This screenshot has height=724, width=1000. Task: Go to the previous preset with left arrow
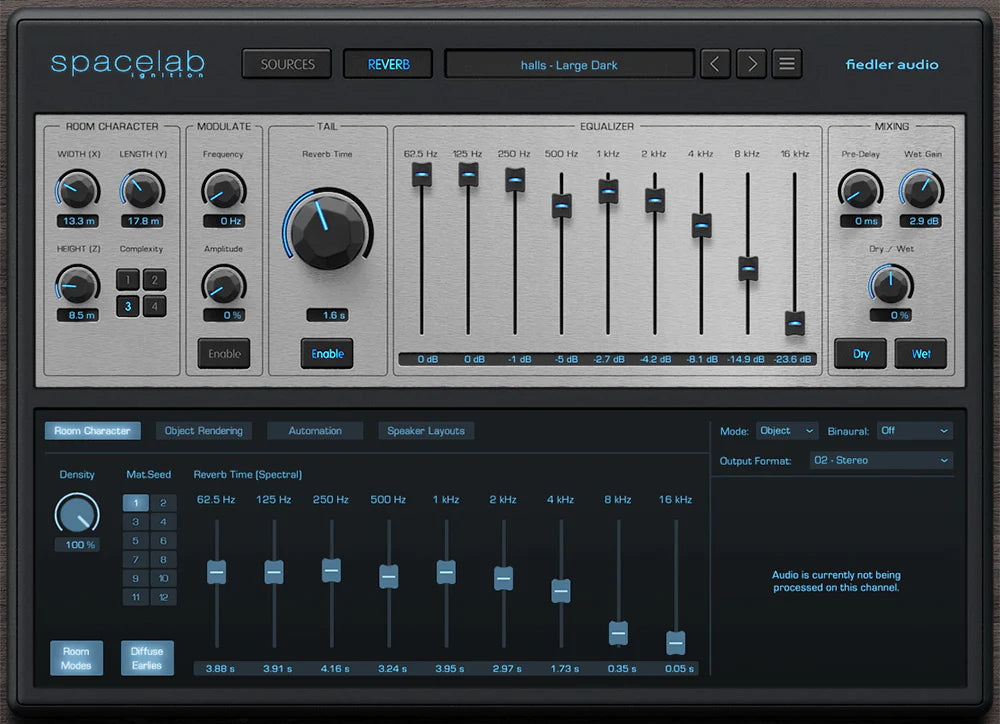click(714, 65)
